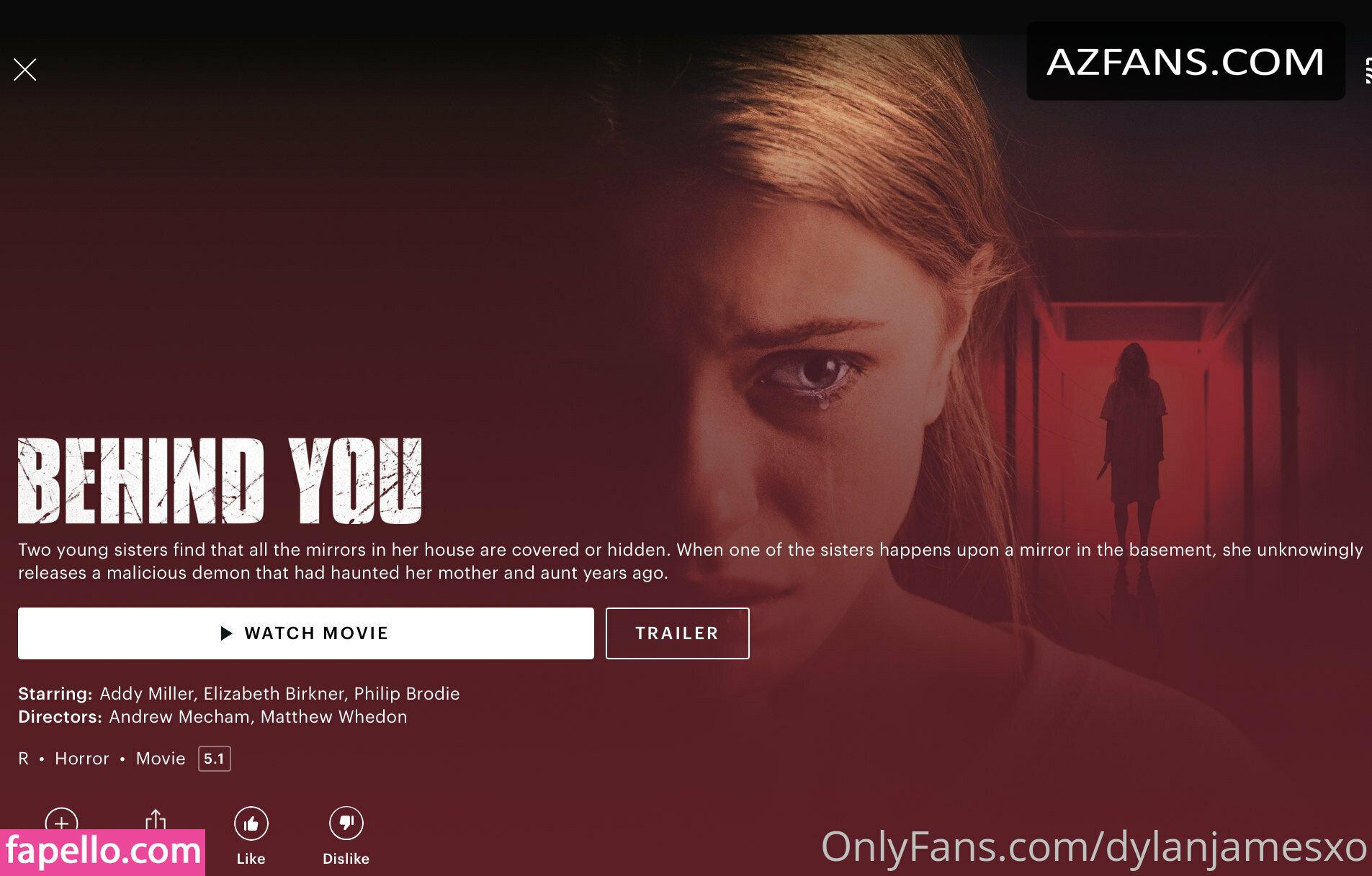Close the movie details with the X icon
This screenshot has height=876, width=1372.
coord(25,70)
